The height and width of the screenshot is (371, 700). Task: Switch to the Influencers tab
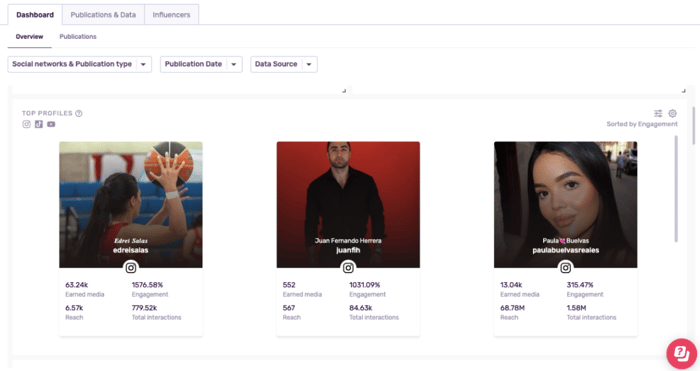coord(171,15)
